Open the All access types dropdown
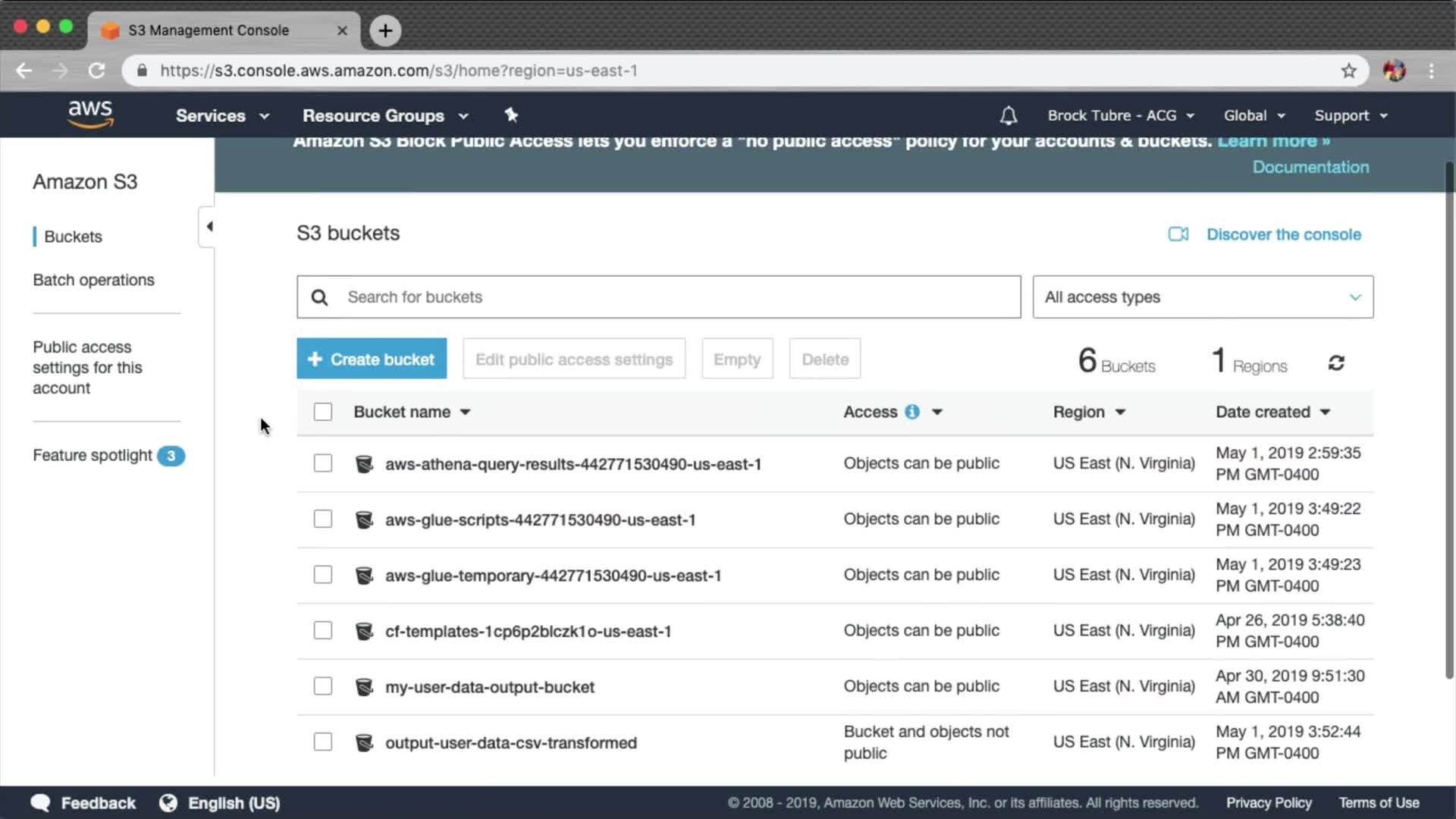This screenshot has height=819, width=1456. 1203,297
